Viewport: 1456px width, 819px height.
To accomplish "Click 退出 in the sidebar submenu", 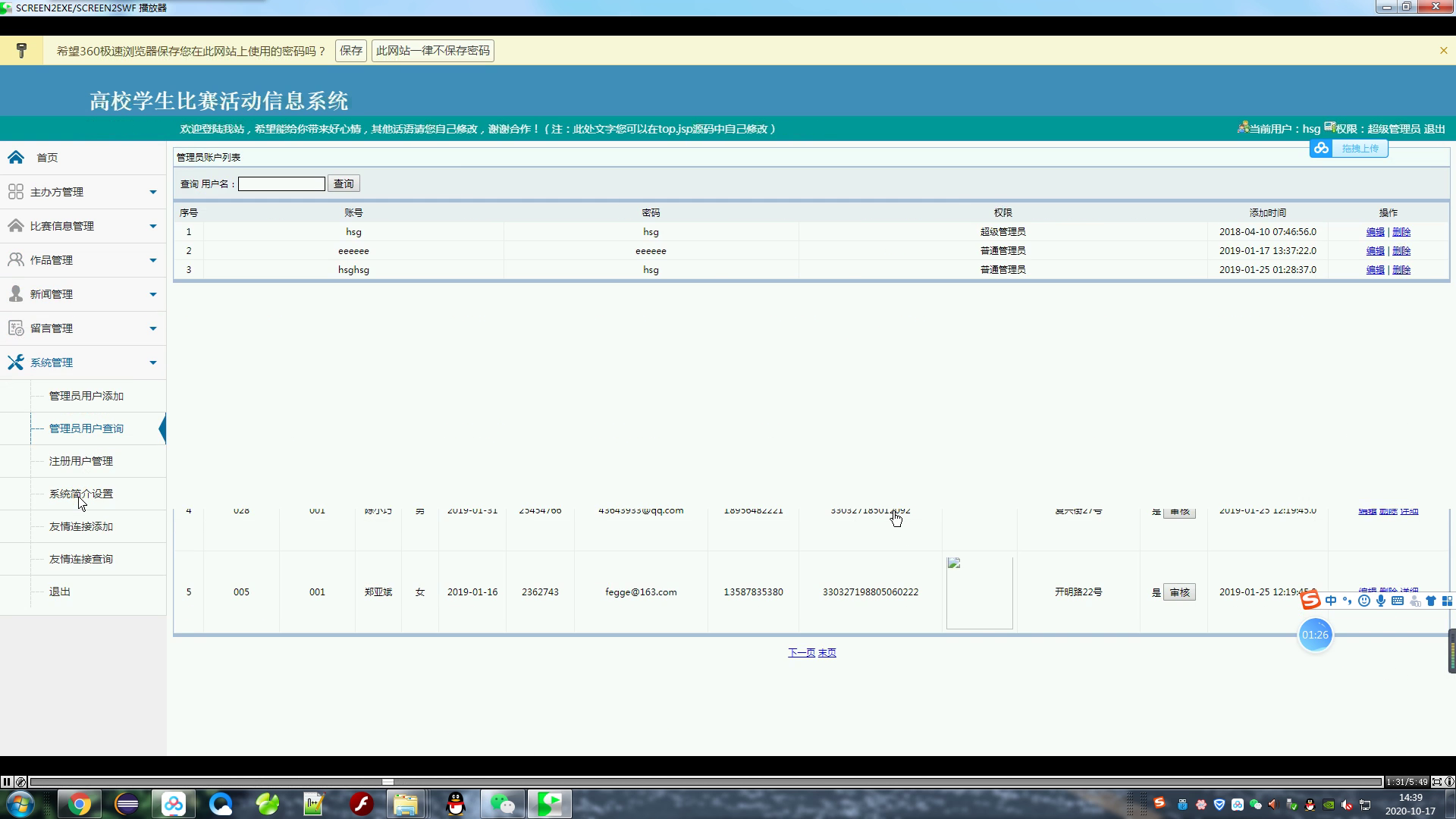I will pyautogui.click(x=59, y=591).
